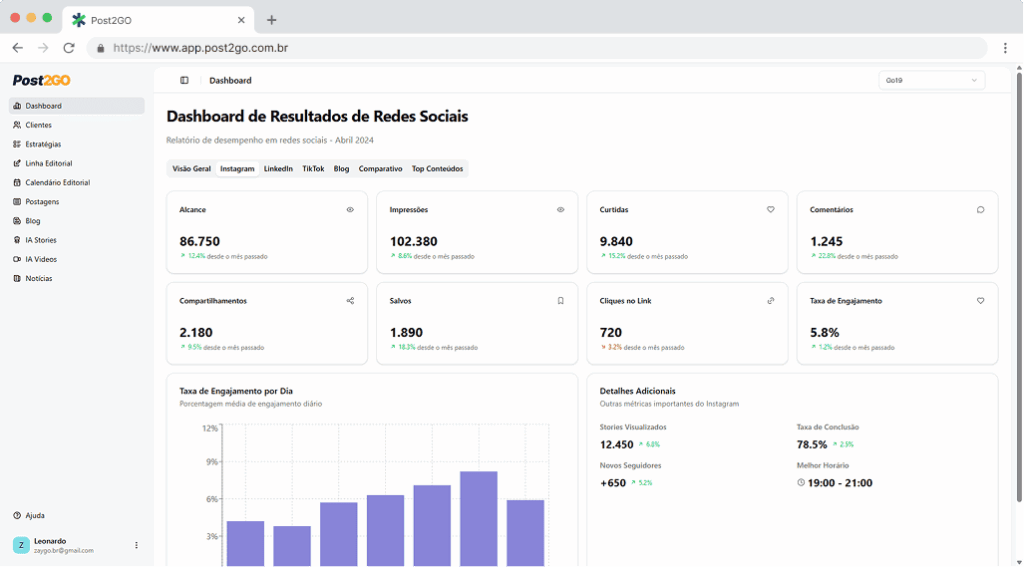The height and width of the screenshot is (567, 1024).
Task: Click the 86.750 Alcance value
Action: (200, 241)
